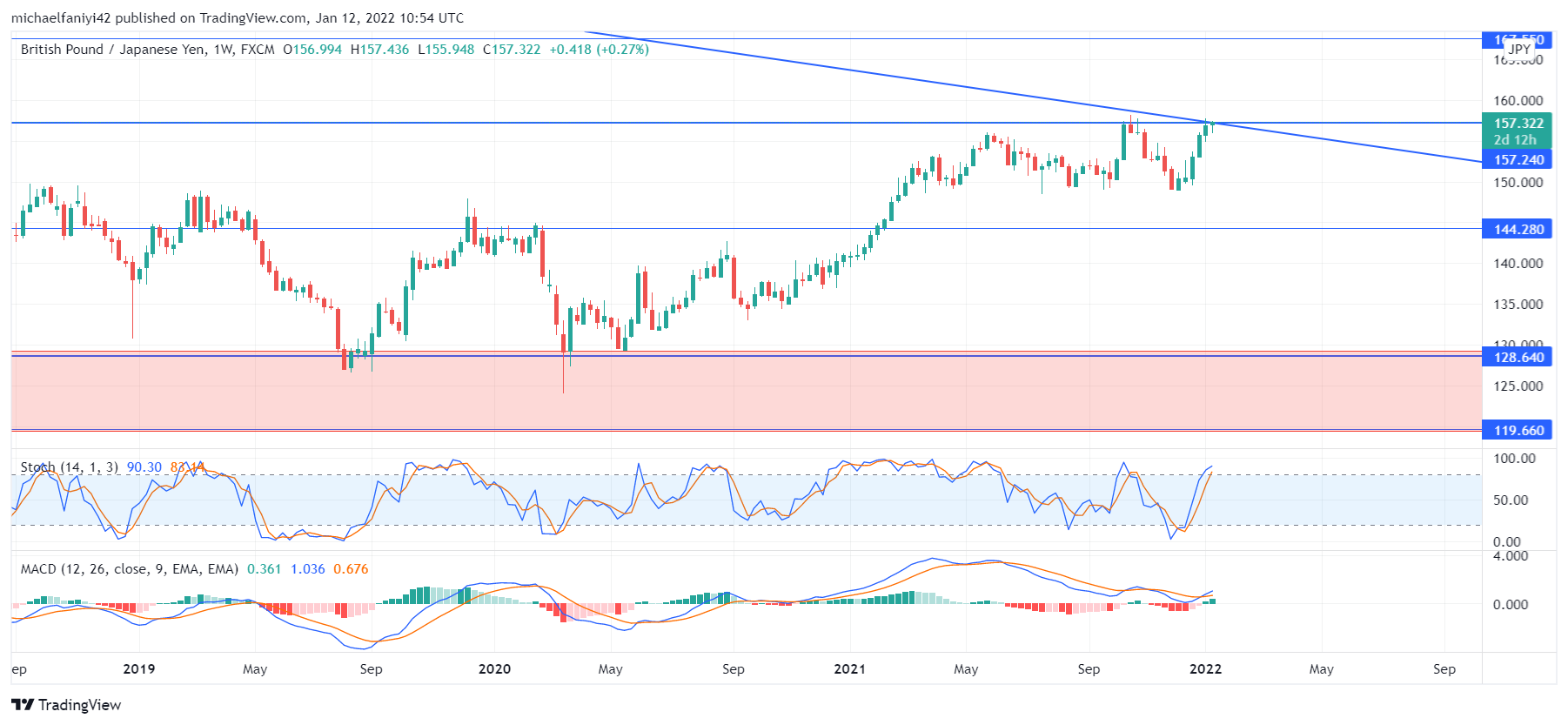Click the 2021 label on time axis

point(849,669)
